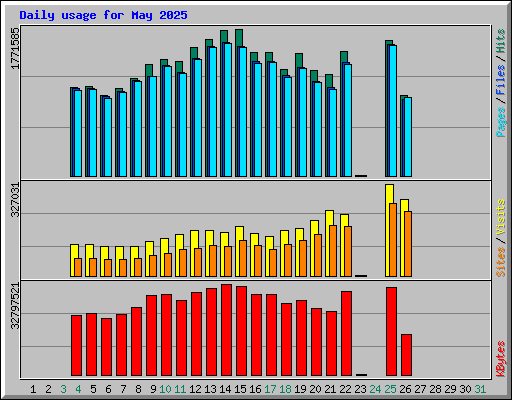
Task: Click day label 15 on the x-axis
Action: coord(240,389)
